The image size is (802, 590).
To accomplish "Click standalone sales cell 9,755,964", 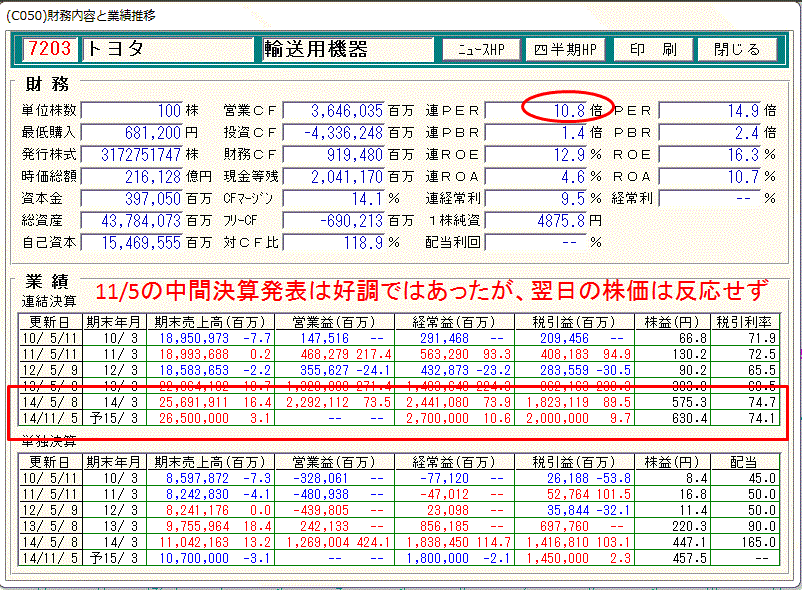I will [197, 526].
